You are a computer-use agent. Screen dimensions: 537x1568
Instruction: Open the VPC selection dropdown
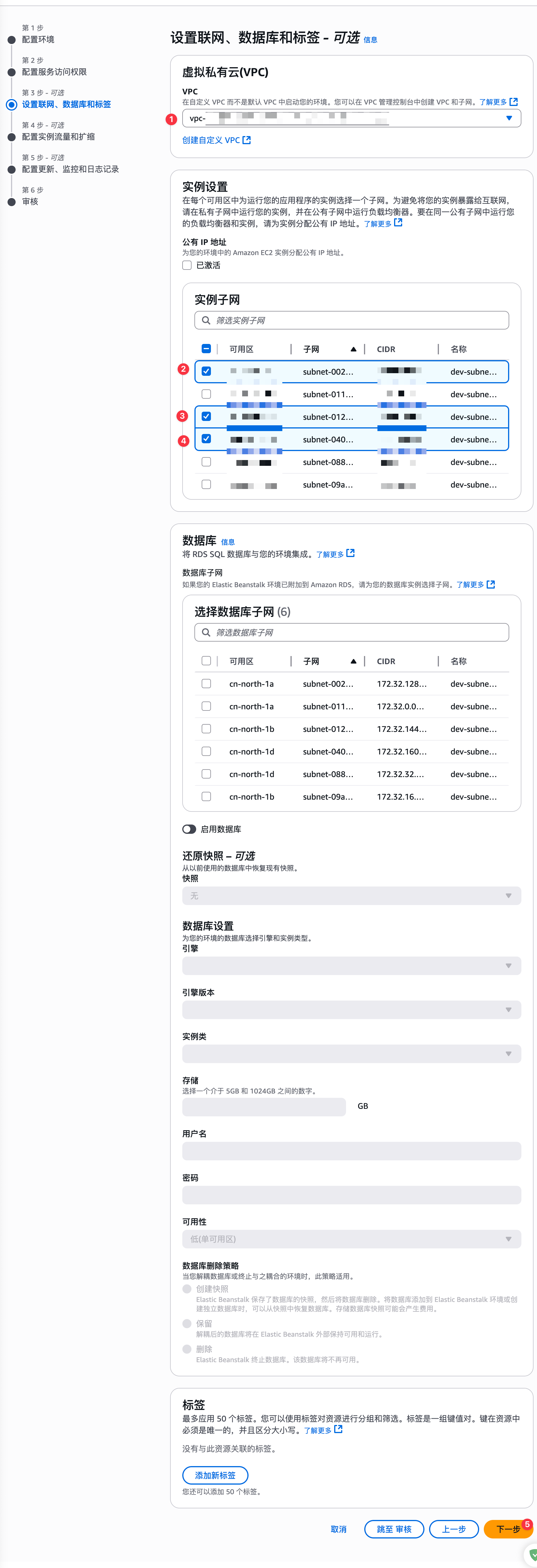(352, 118)
